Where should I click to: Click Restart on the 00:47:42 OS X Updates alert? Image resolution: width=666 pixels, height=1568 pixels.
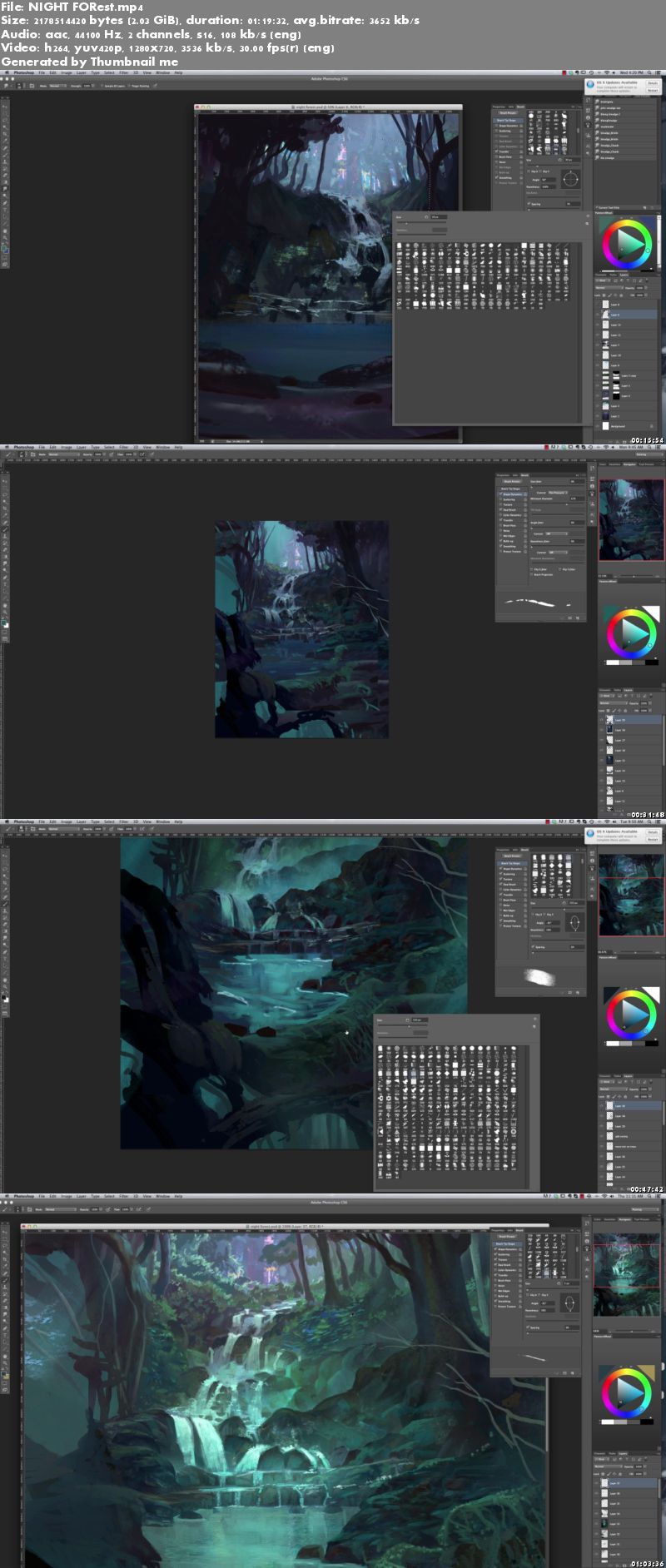pos(653,839)
